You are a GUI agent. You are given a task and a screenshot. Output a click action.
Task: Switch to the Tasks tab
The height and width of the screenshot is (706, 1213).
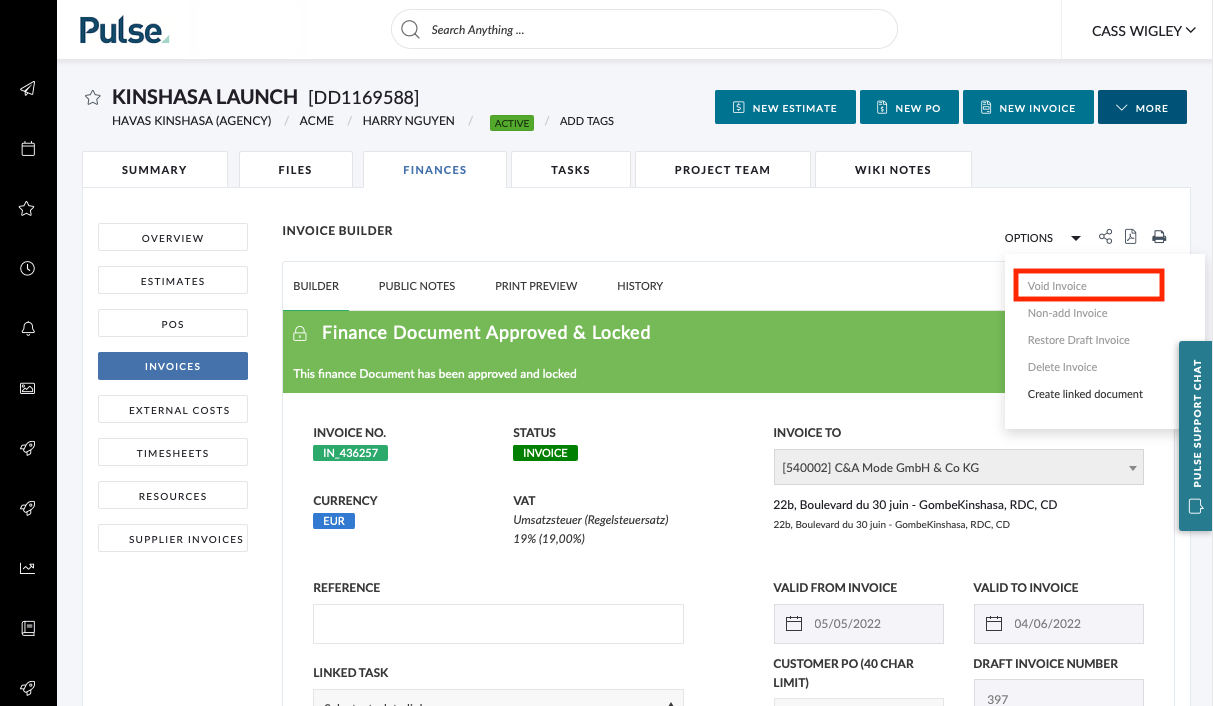pos(571,170)
